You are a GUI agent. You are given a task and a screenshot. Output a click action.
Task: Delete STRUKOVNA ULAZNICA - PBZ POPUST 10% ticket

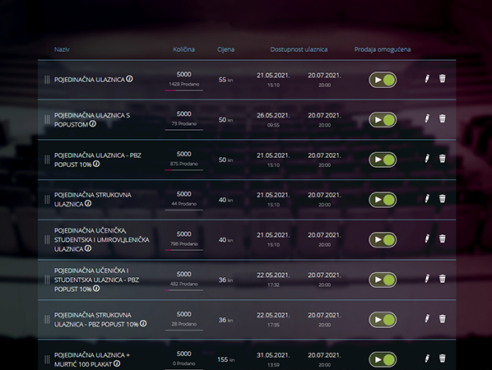click(442, 319)
